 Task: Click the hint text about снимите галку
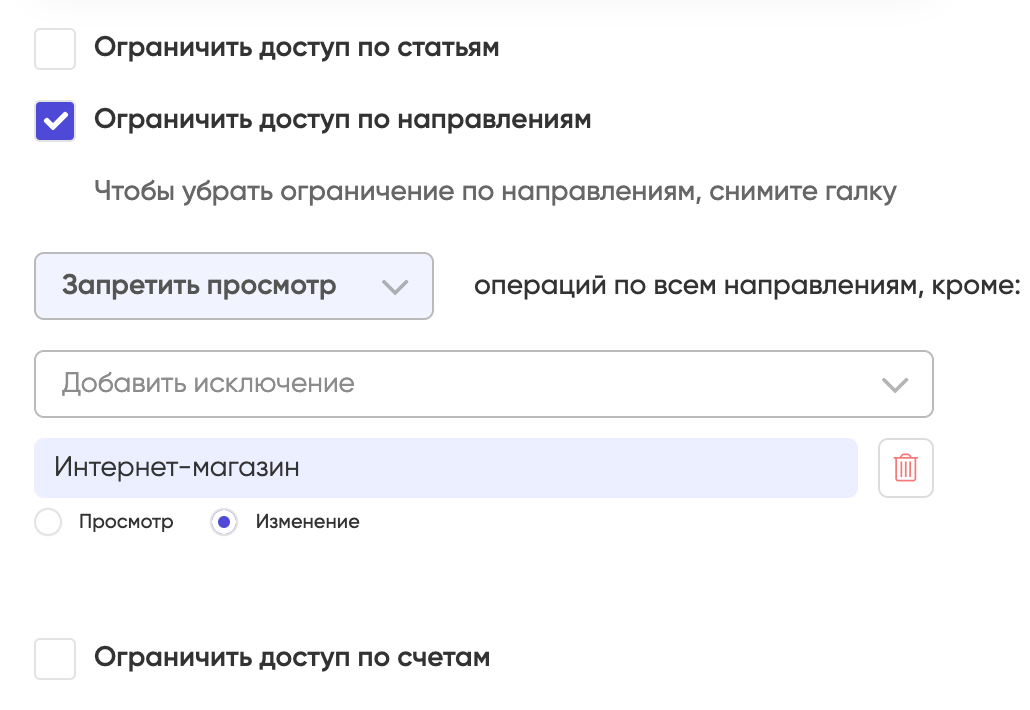click(x=495, y=192)
